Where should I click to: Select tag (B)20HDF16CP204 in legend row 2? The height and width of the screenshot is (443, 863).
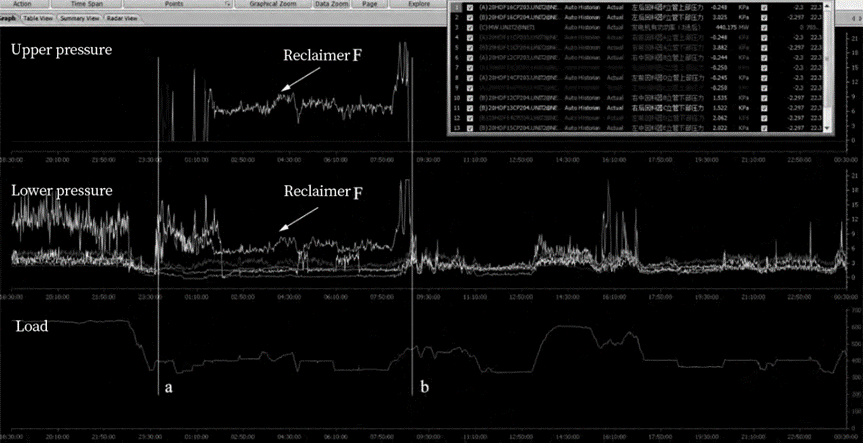pos(520,18)
